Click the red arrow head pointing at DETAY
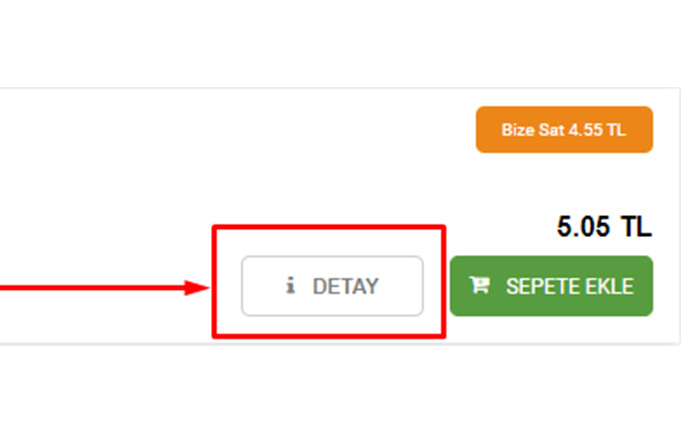681x434 pixels. pos(197,288)
